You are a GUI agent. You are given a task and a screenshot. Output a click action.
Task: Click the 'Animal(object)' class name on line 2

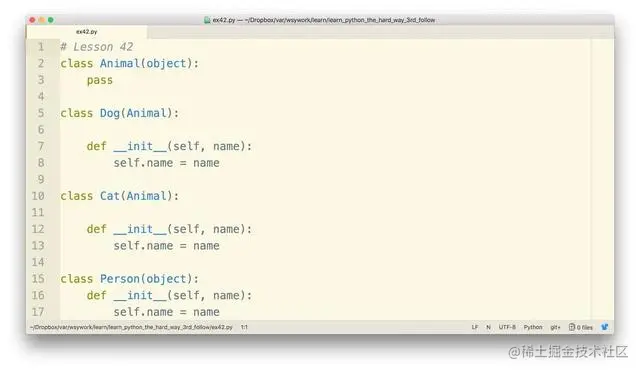(x=146, y=64)
